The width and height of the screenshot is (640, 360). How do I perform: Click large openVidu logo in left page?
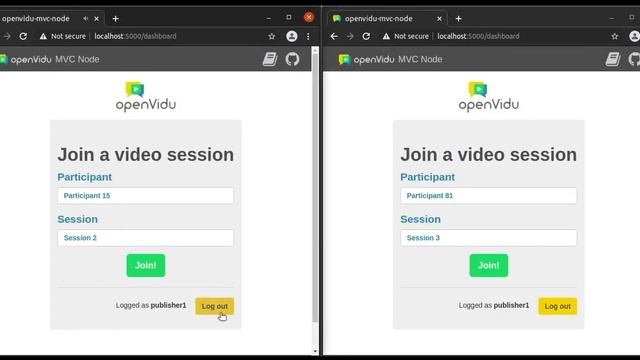tap(146, 96)
